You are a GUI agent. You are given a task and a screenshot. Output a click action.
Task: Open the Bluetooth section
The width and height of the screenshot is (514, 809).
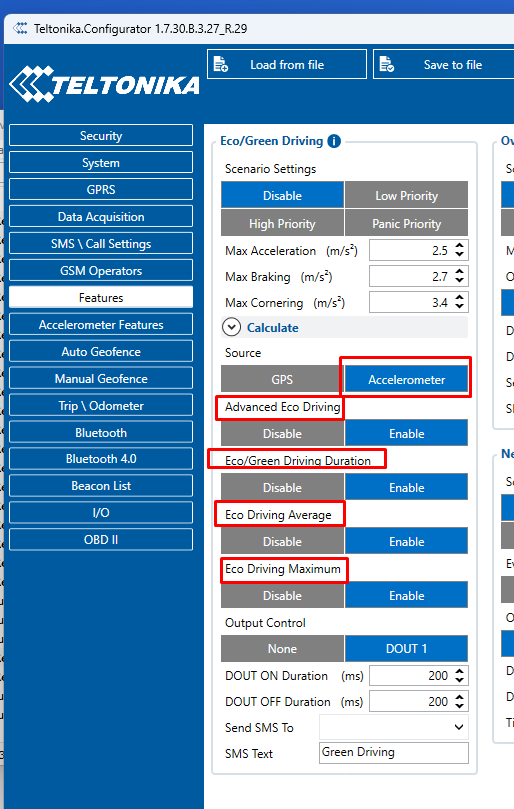101,432
